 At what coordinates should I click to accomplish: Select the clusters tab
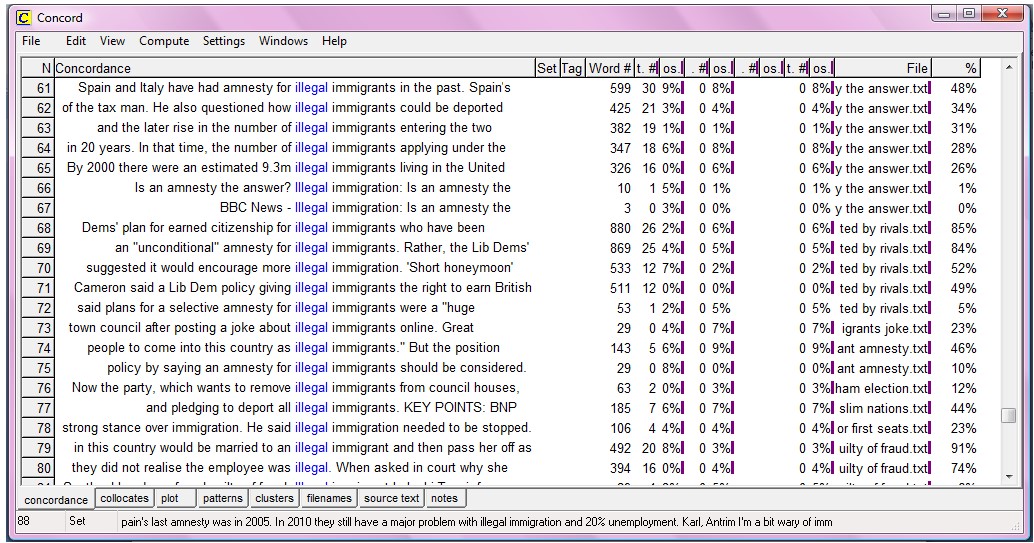click(x=274, y=498)
